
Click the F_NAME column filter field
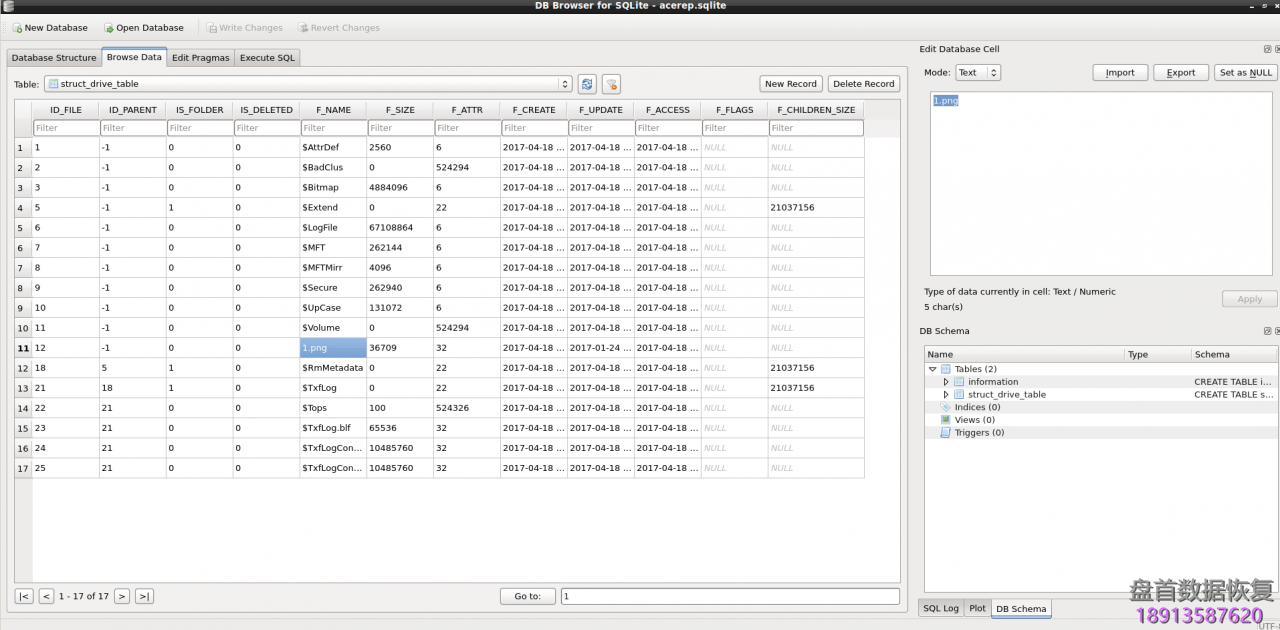(333, 128)
